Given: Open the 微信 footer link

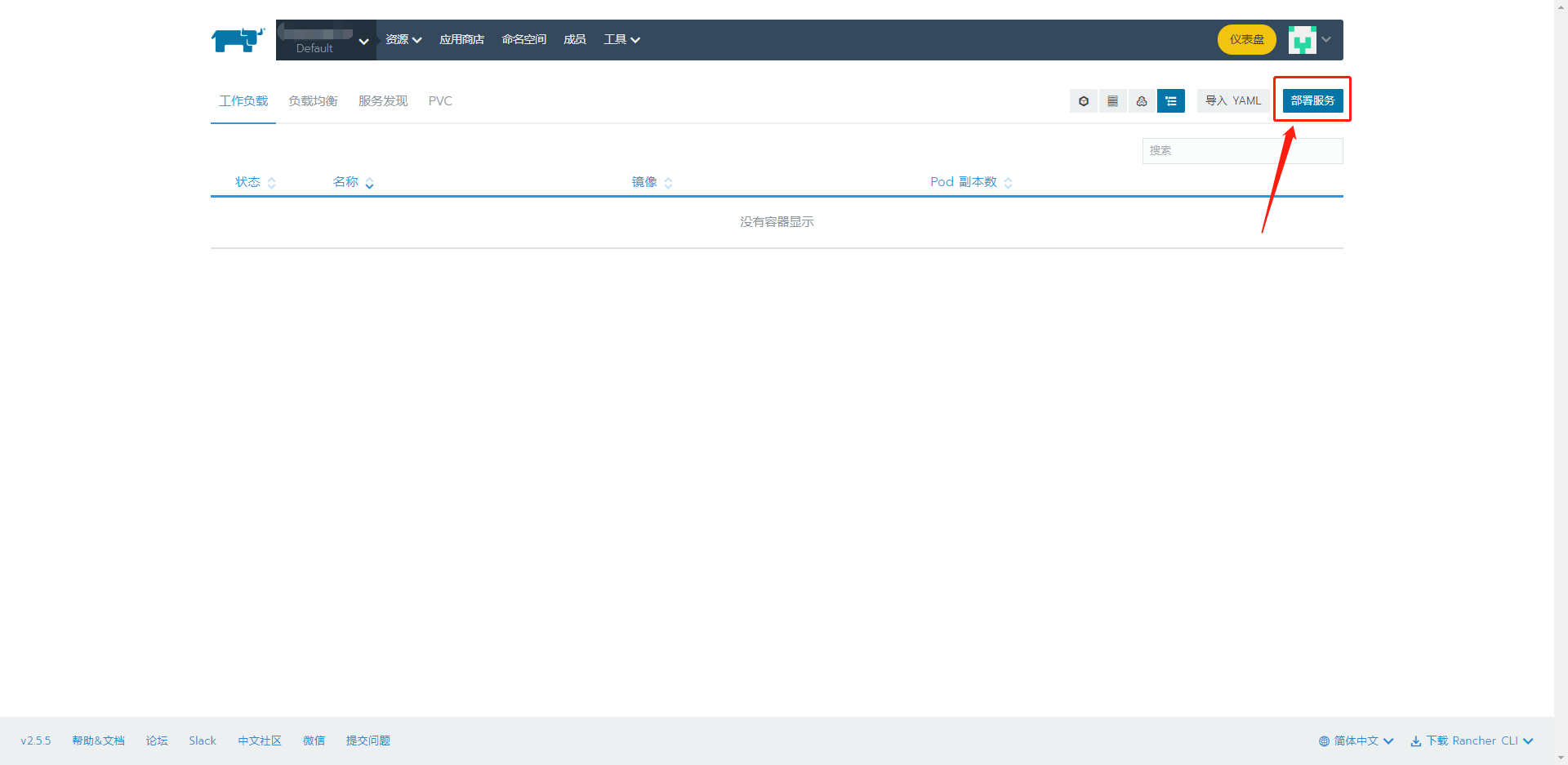Looking at the screenshot, I should pos(314,741).
